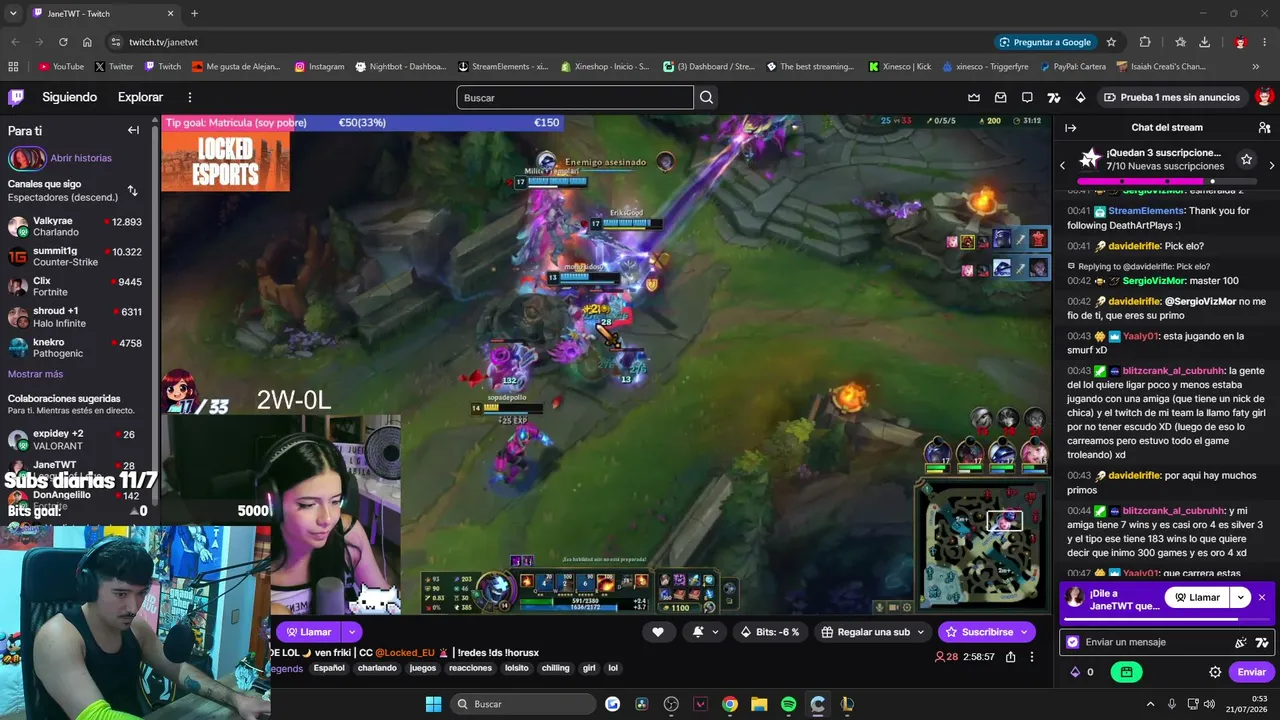Open Prime loot crown icon

[974, 97]
